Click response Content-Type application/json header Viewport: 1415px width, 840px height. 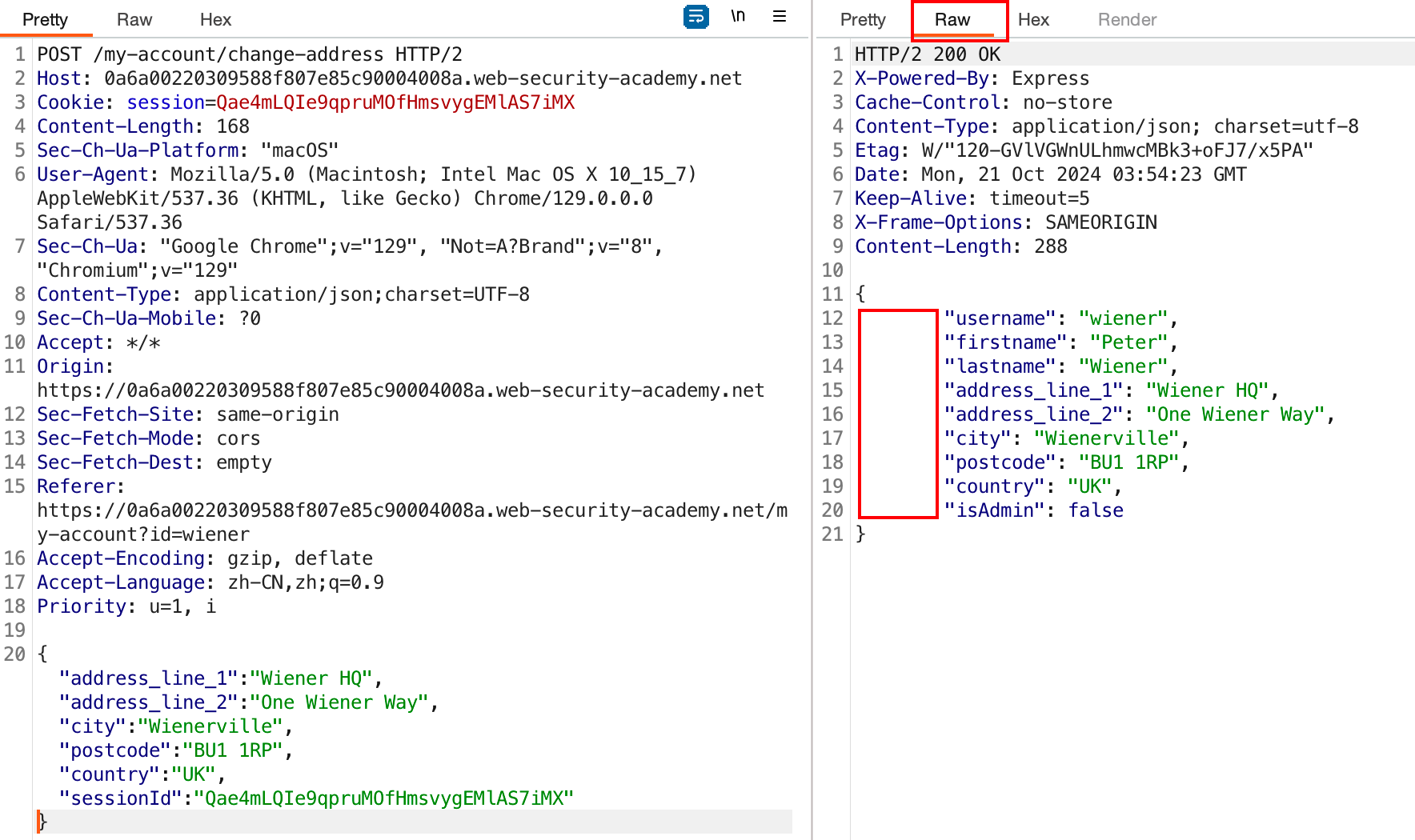tap(1107, 126)
